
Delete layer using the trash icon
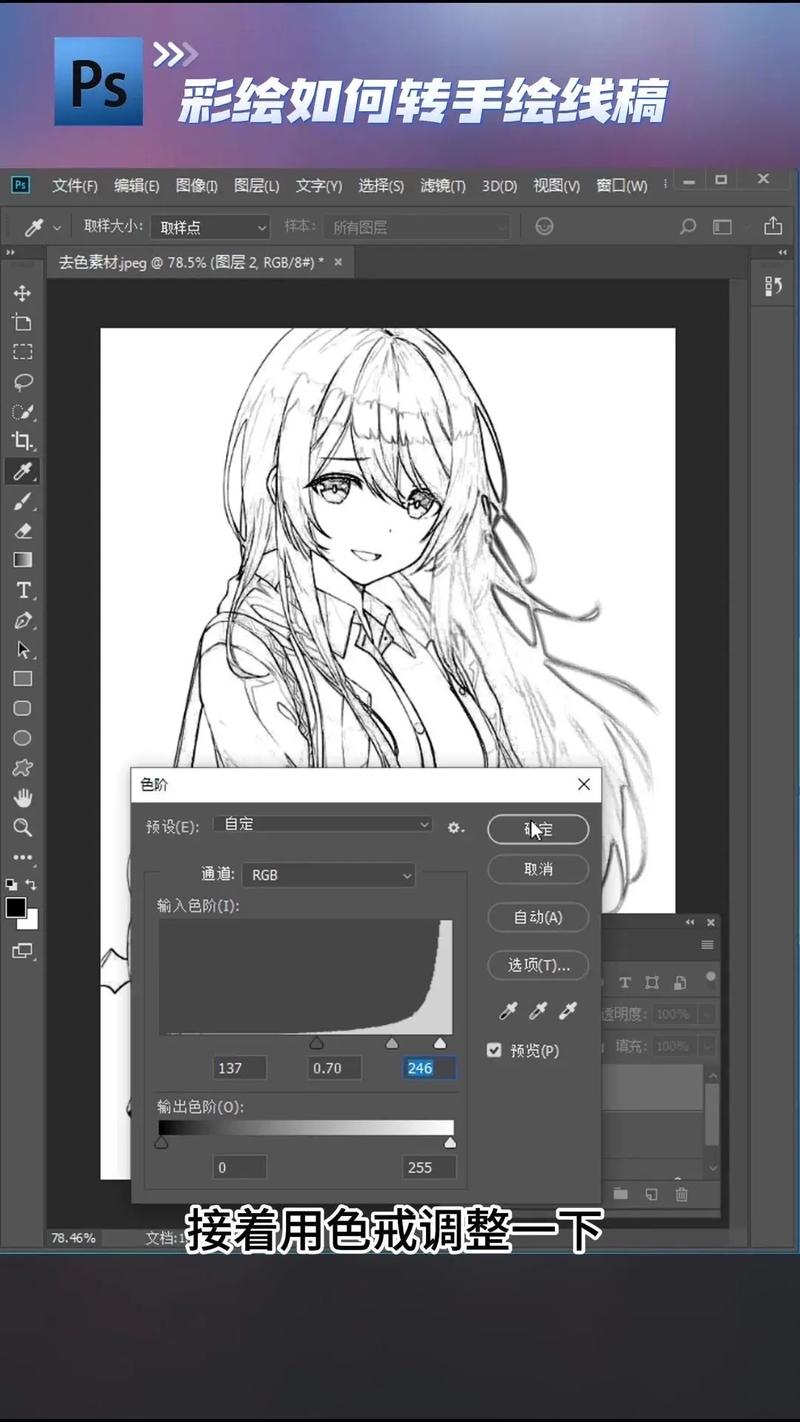(682, 1194)
